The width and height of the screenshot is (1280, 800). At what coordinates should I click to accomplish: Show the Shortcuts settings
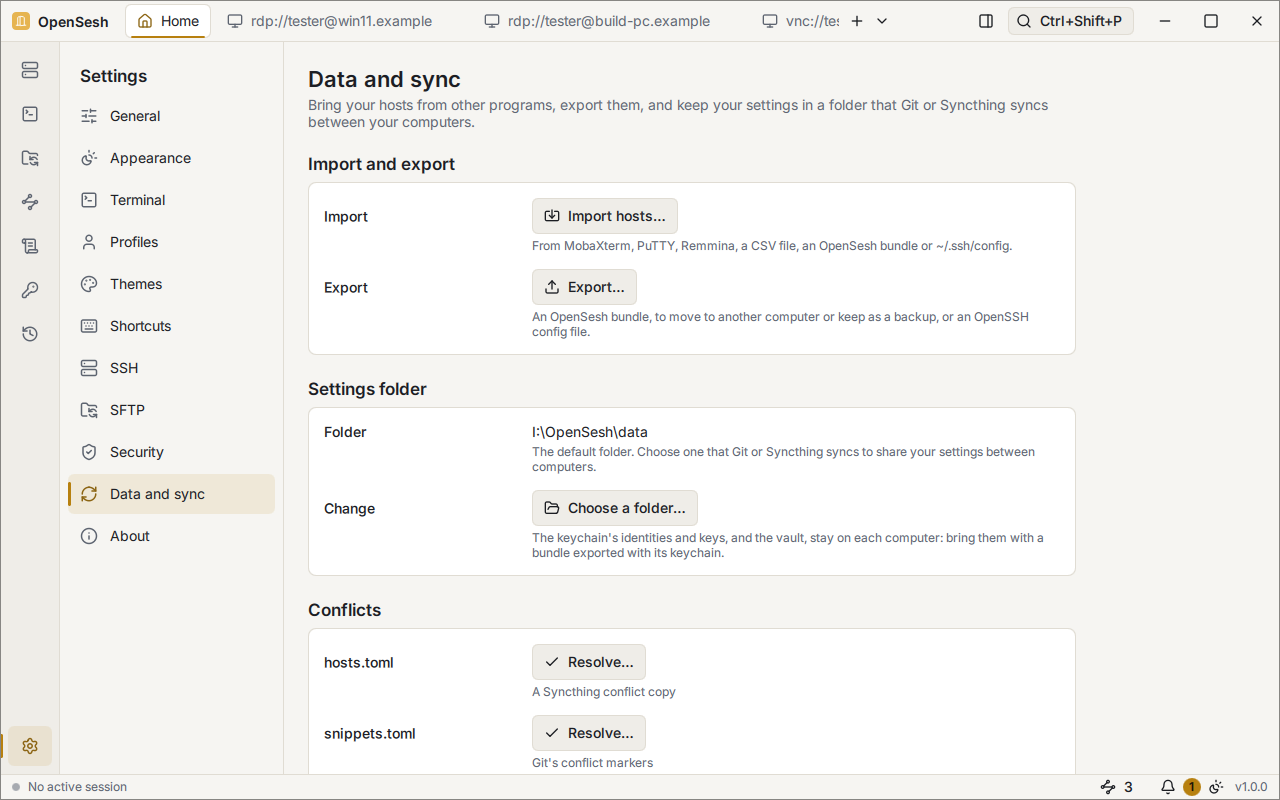pyautogui.click(x=171, y=326)
